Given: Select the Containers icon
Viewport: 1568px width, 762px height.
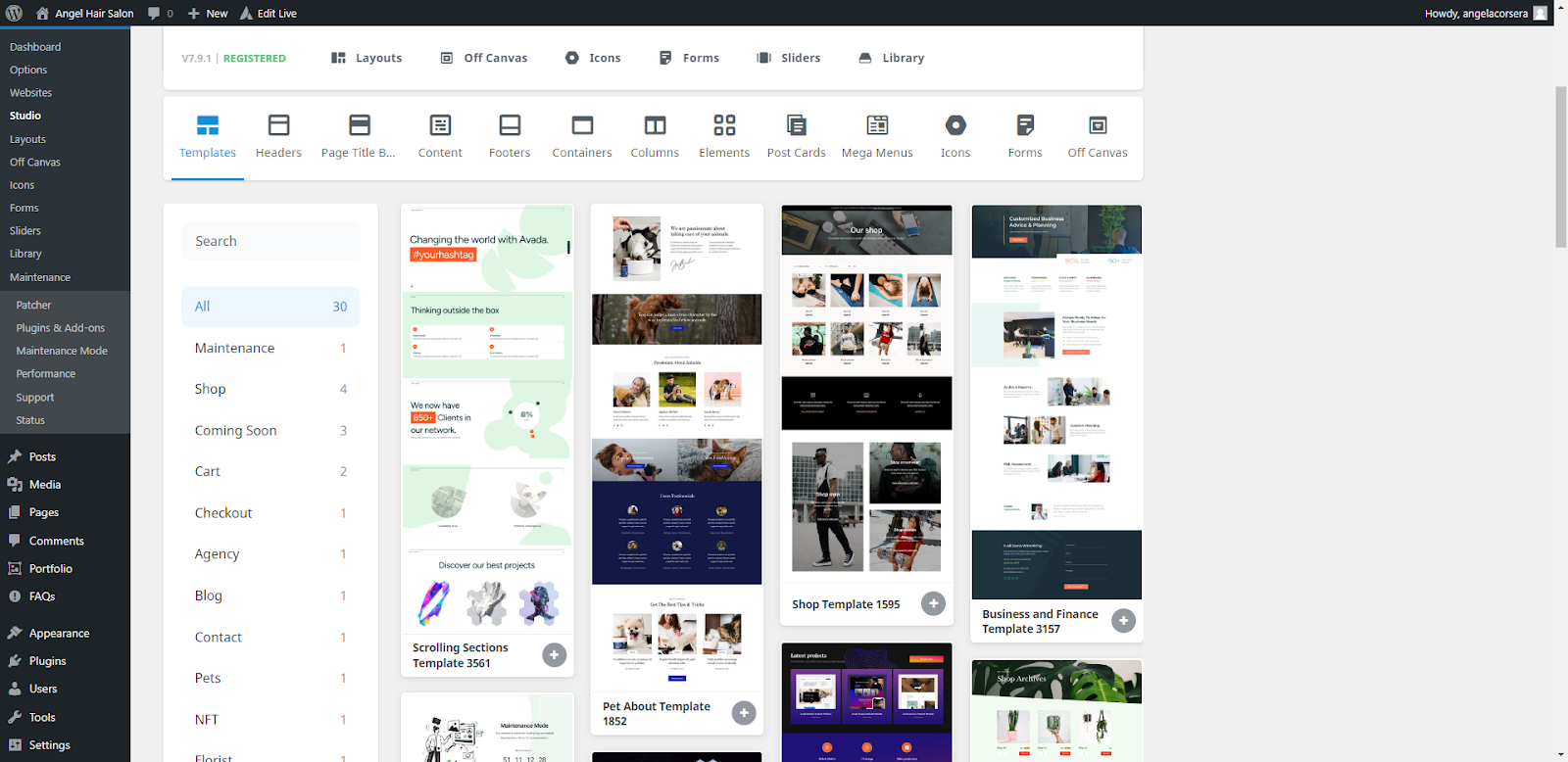Looking at the screenshot, I should pyautogui.click(x=582, y=125).
